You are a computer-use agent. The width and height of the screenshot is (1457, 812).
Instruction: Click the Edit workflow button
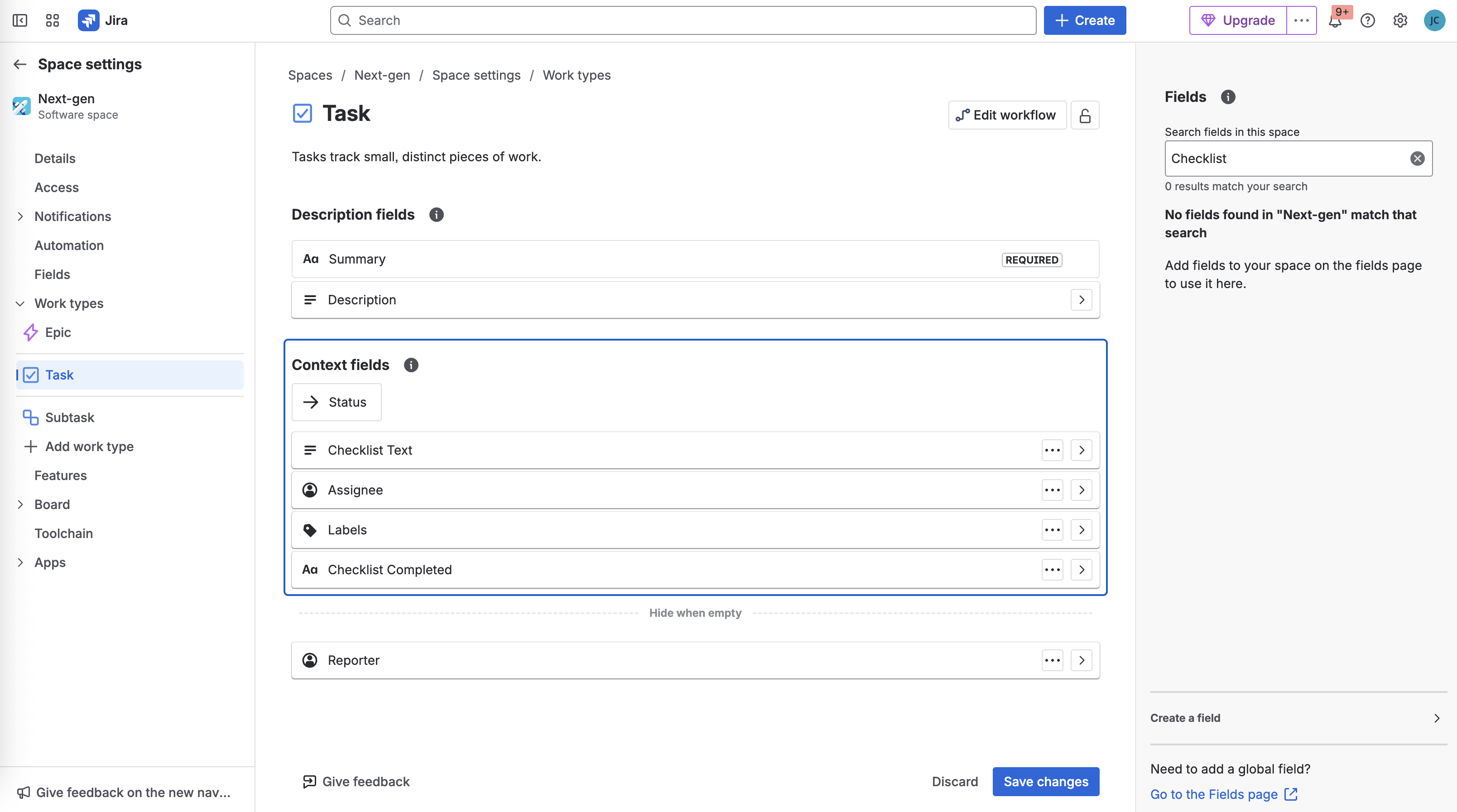pos(1007,115)
